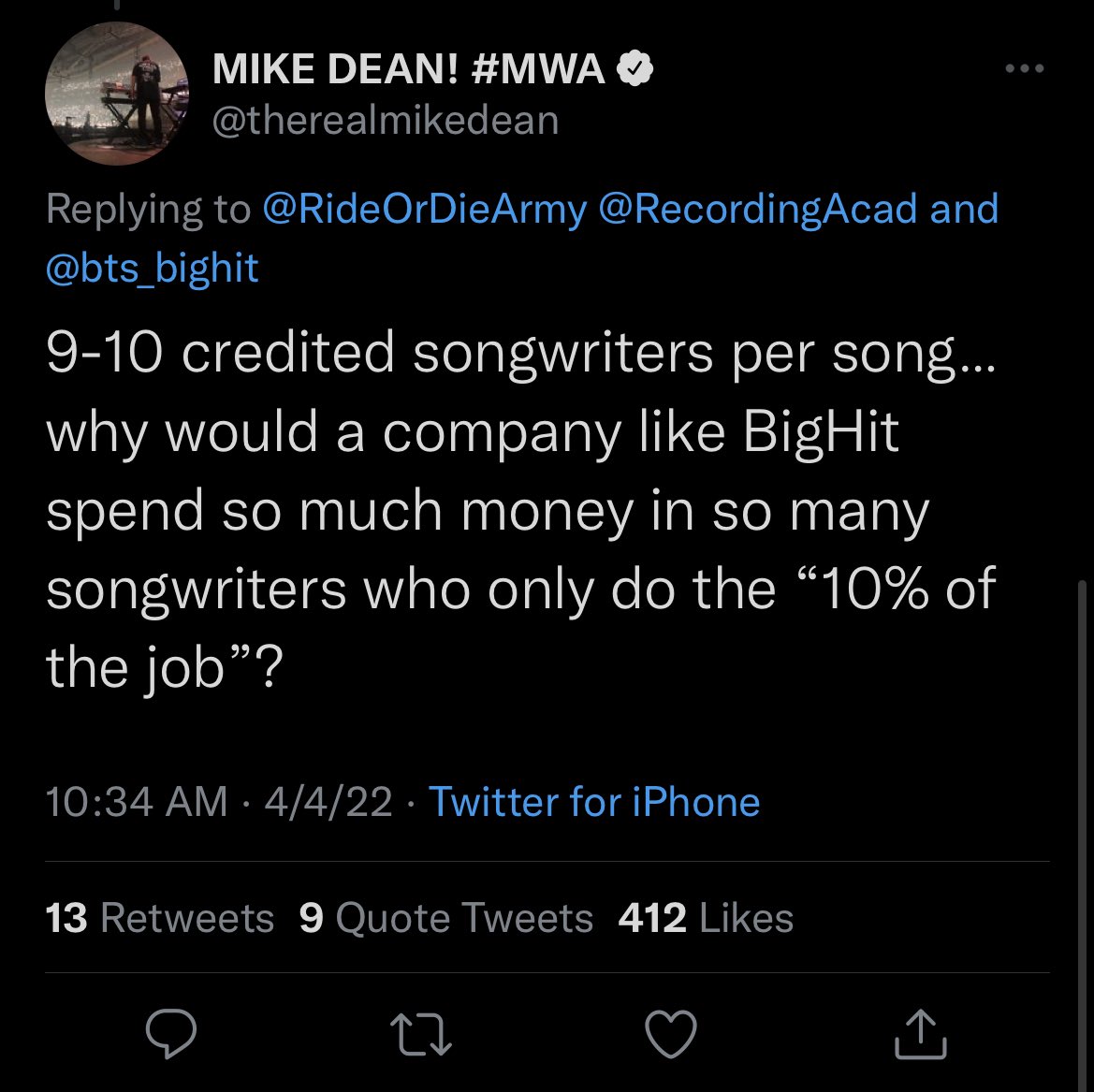The height and width of the screenshot is (1092, 1094).
Task: Open the @bts_bighit mention link
Action: click(152, 268)
